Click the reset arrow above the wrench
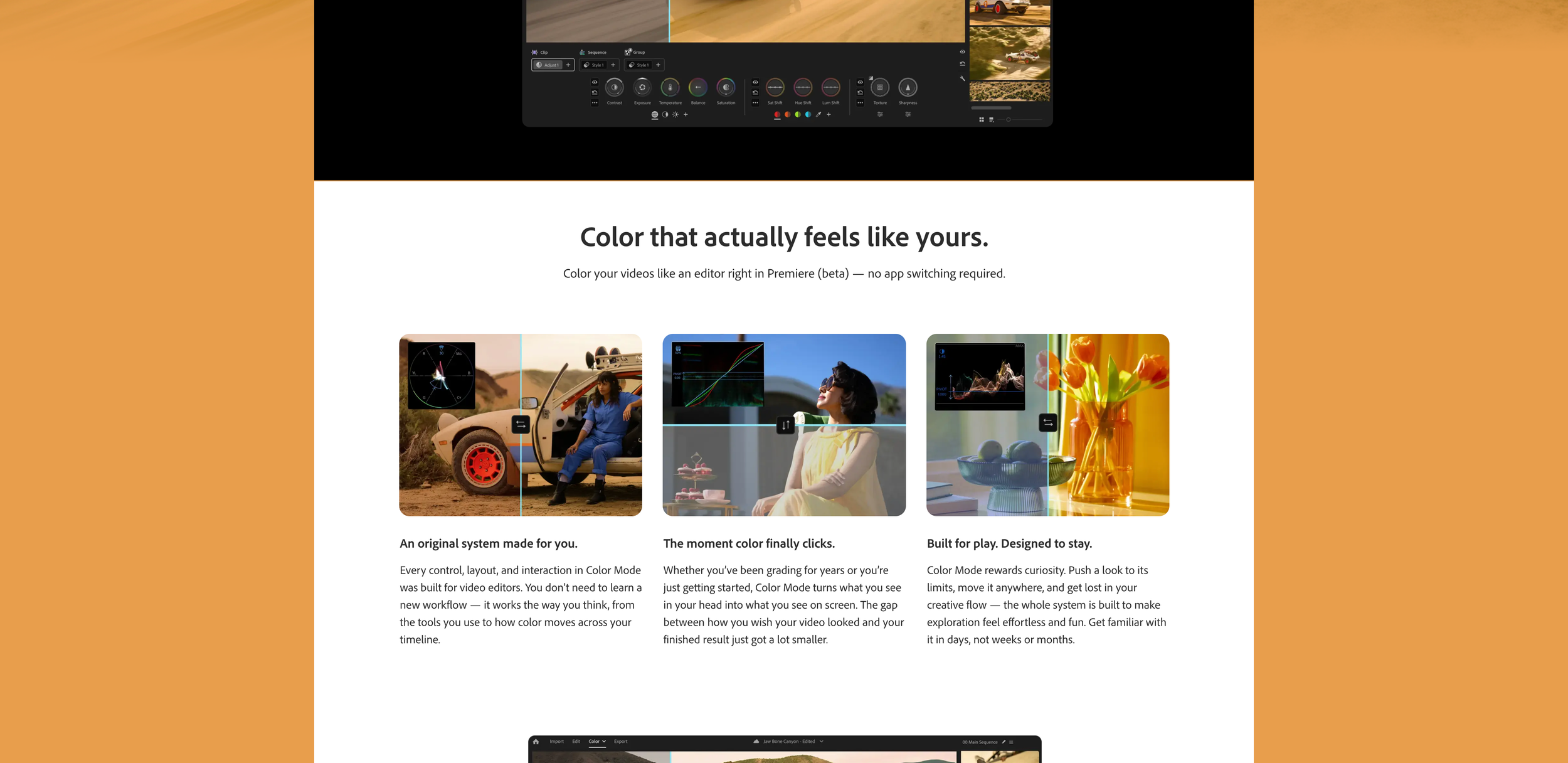1568x763 pixels. (x=962, y=63)
